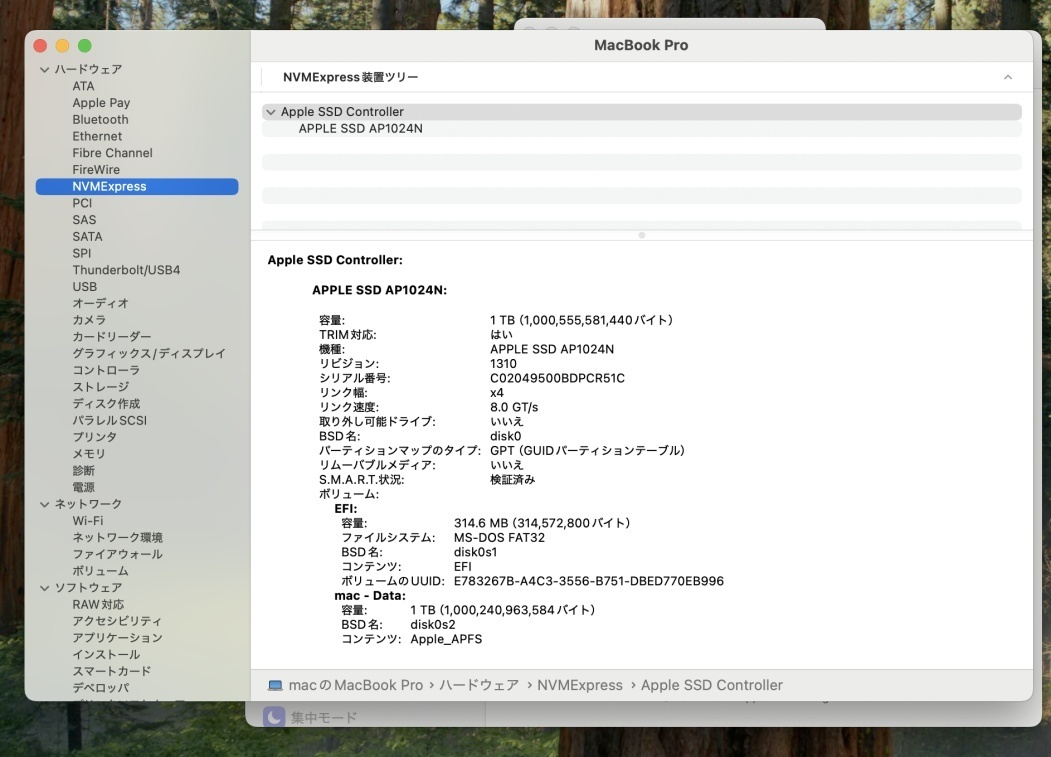
Task: Click the NVMExpress装置ツリー sort chevron
Action: [1007, 77]
